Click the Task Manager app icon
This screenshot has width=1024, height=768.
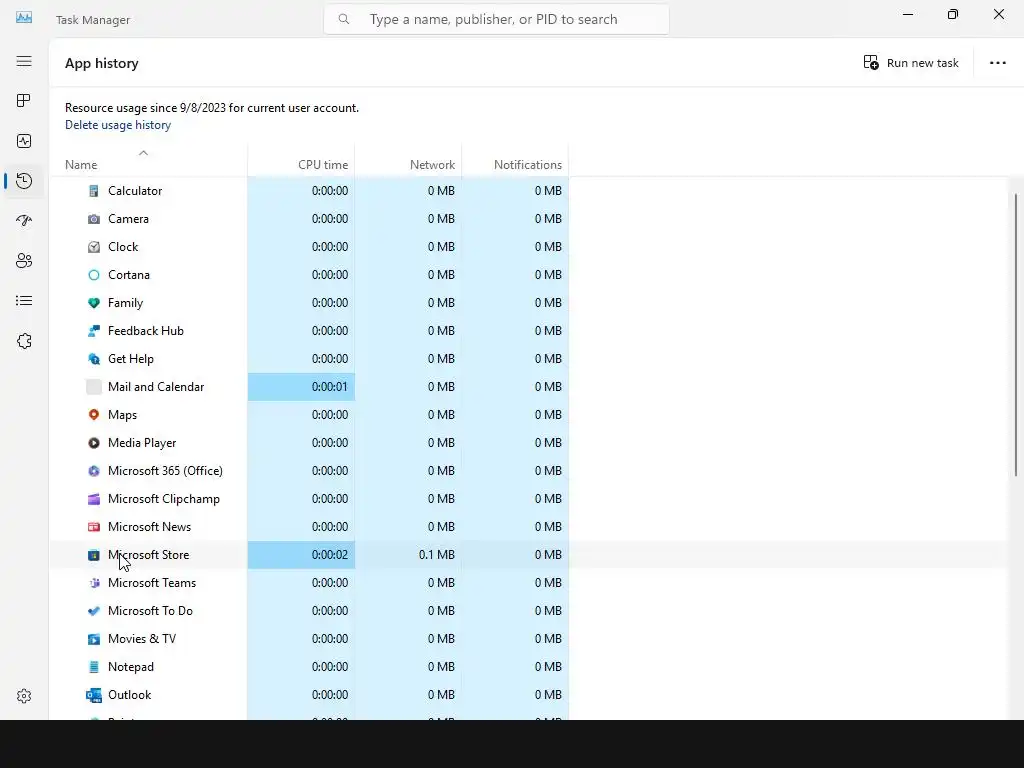[24, 18]
